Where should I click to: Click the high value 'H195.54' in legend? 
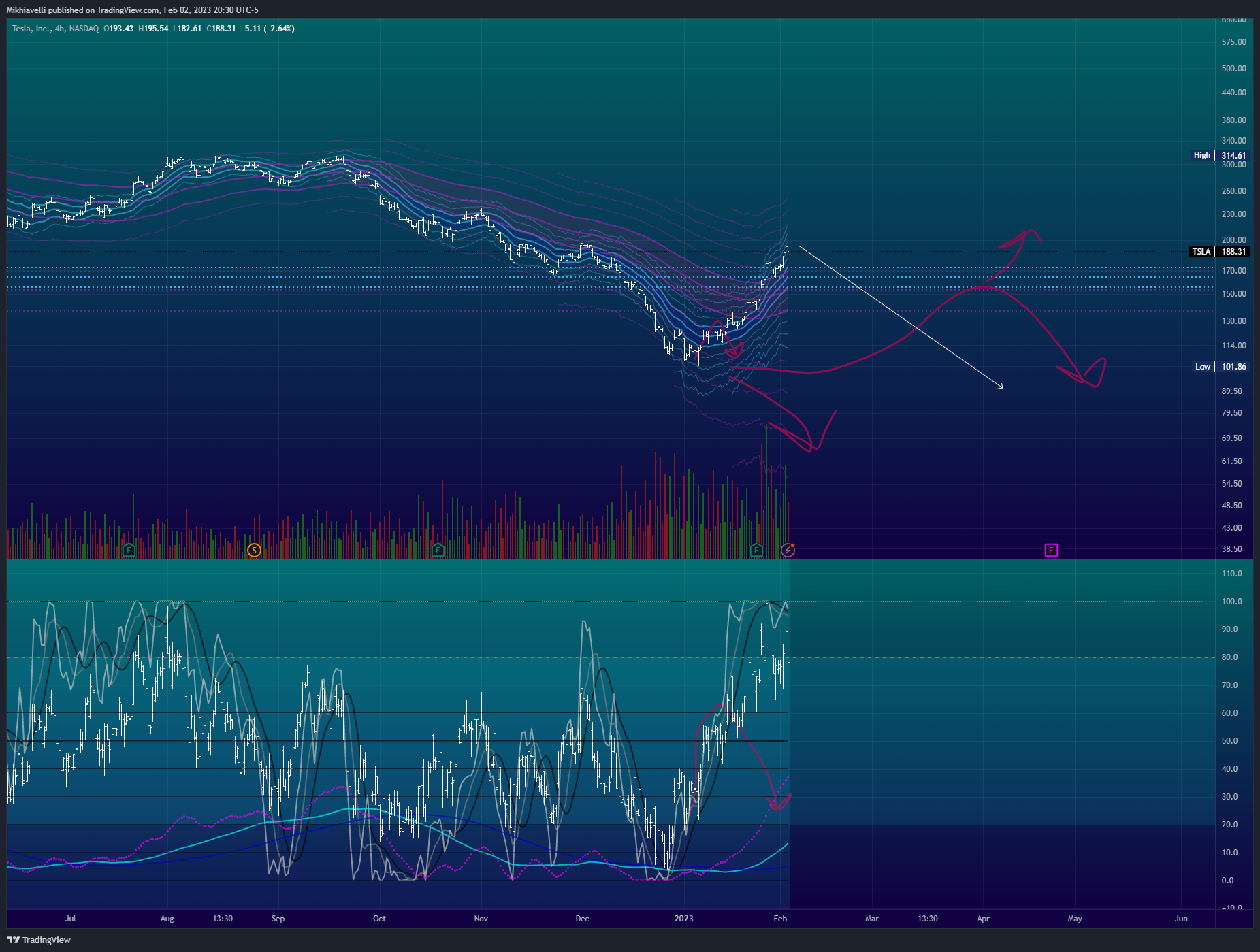(x=153, y=29)
